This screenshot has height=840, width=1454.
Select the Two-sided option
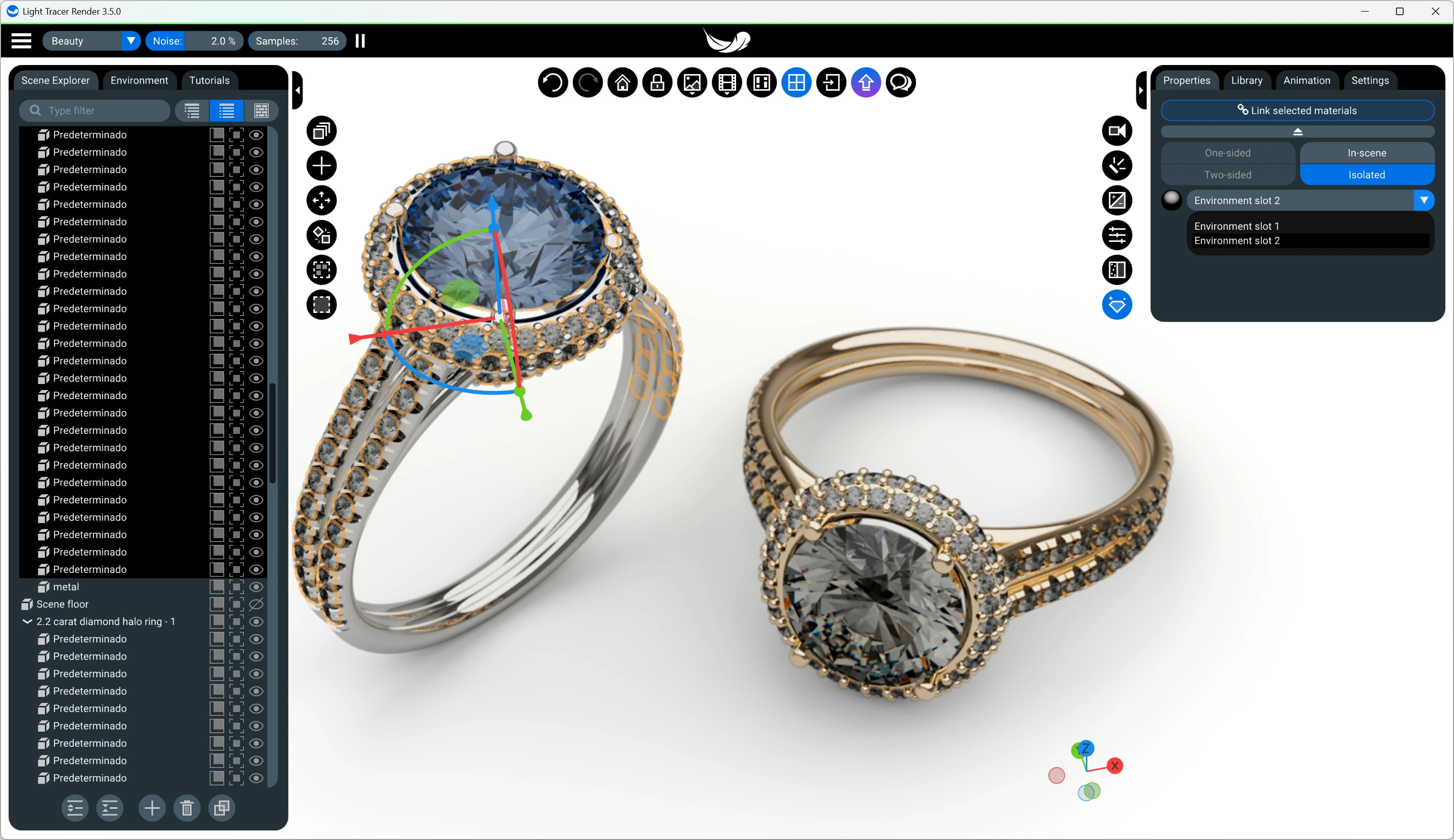tap(1228, 175)
